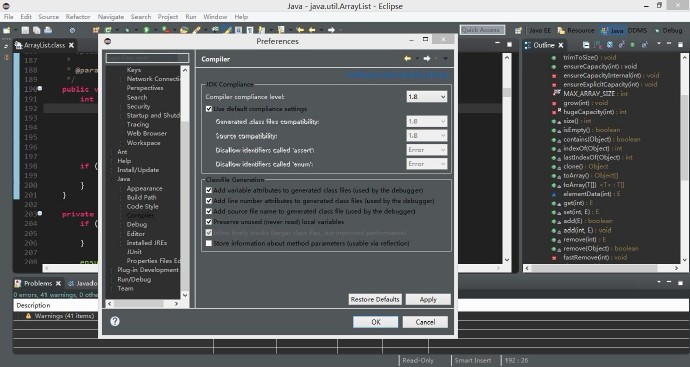
Task: Click the Quick Access search field
Action: point(482,30)
